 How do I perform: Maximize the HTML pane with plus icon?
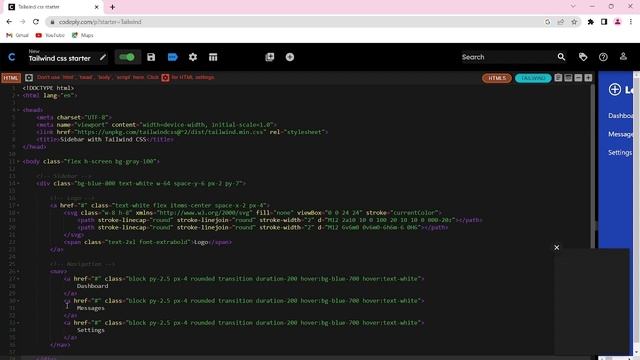tap(588, 78)
